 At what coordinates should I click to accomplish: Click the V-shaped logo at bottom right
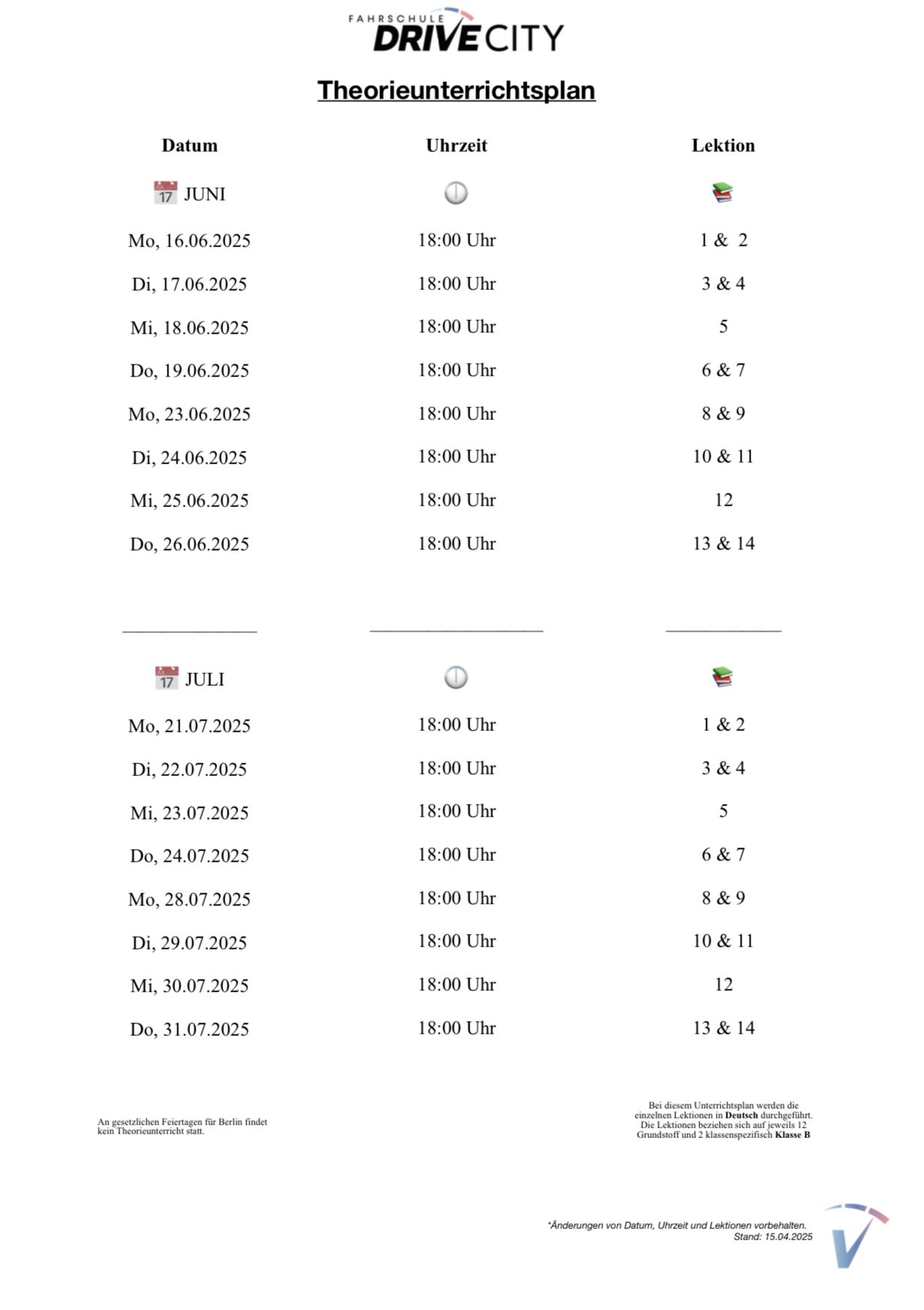(x=856, y=1236)
